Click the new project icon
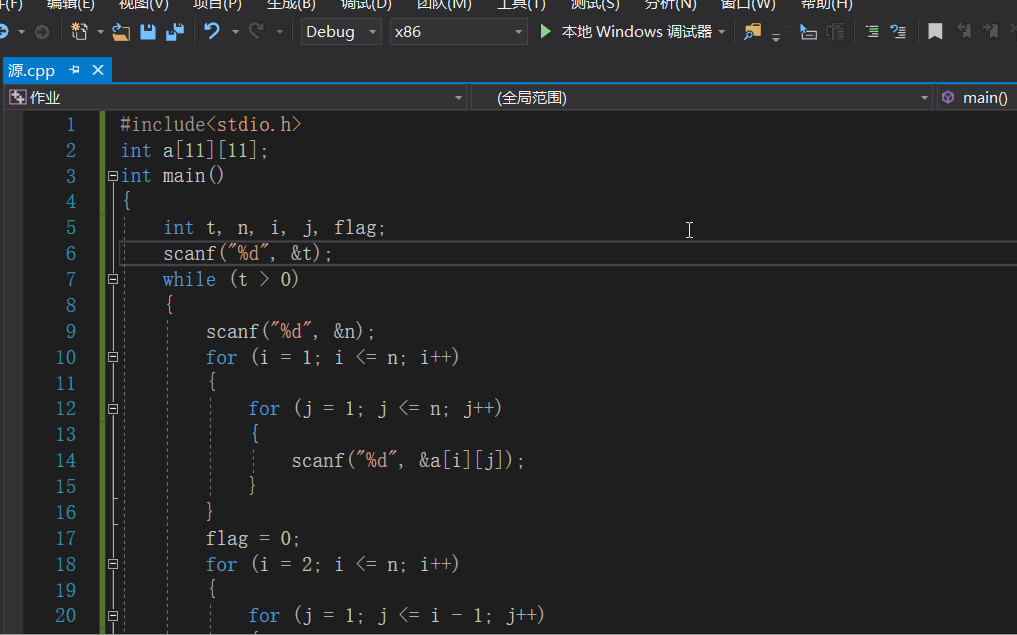 [80, 32]
